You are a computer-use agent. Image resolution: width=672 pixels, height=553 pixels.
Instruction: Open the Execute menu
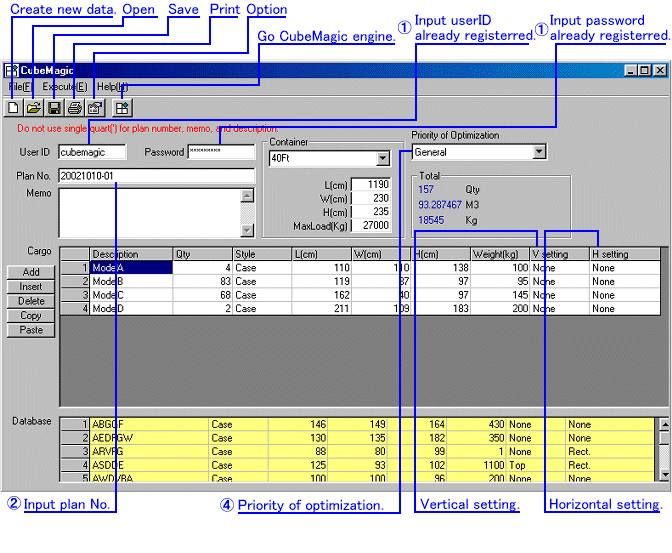coord(64,87)
